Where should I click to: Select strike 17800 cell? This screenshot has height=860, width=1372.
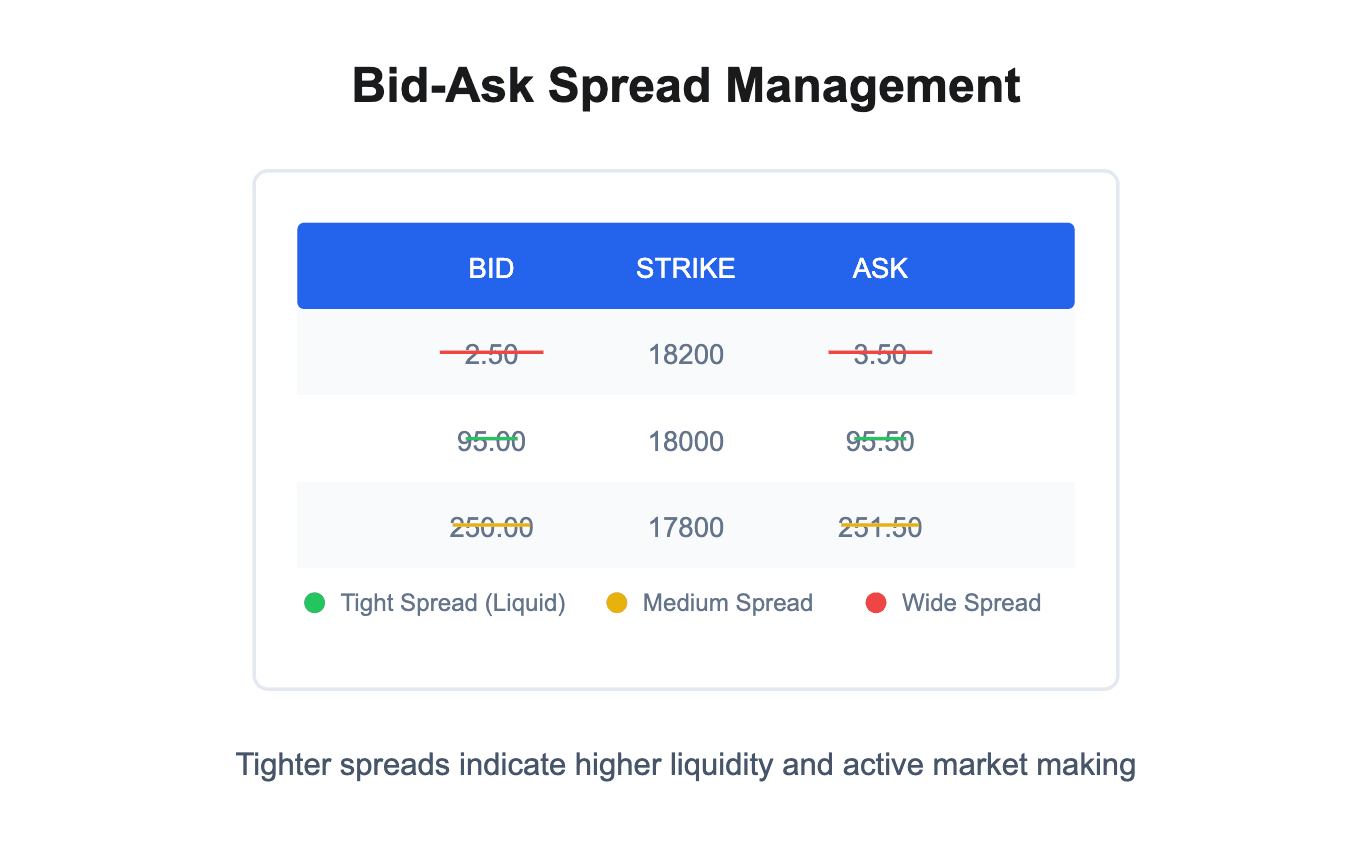686,527
